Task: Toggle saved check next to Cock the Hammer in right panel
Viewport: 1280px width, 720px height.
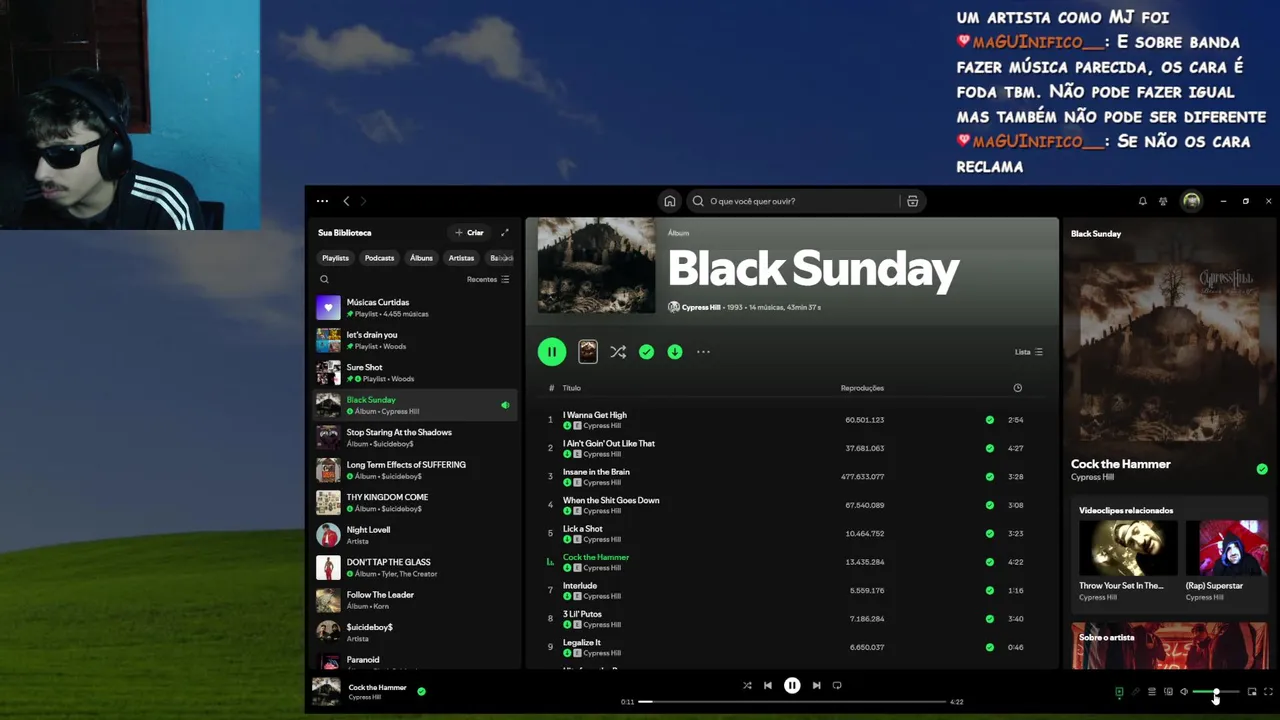Action: 1262,469
